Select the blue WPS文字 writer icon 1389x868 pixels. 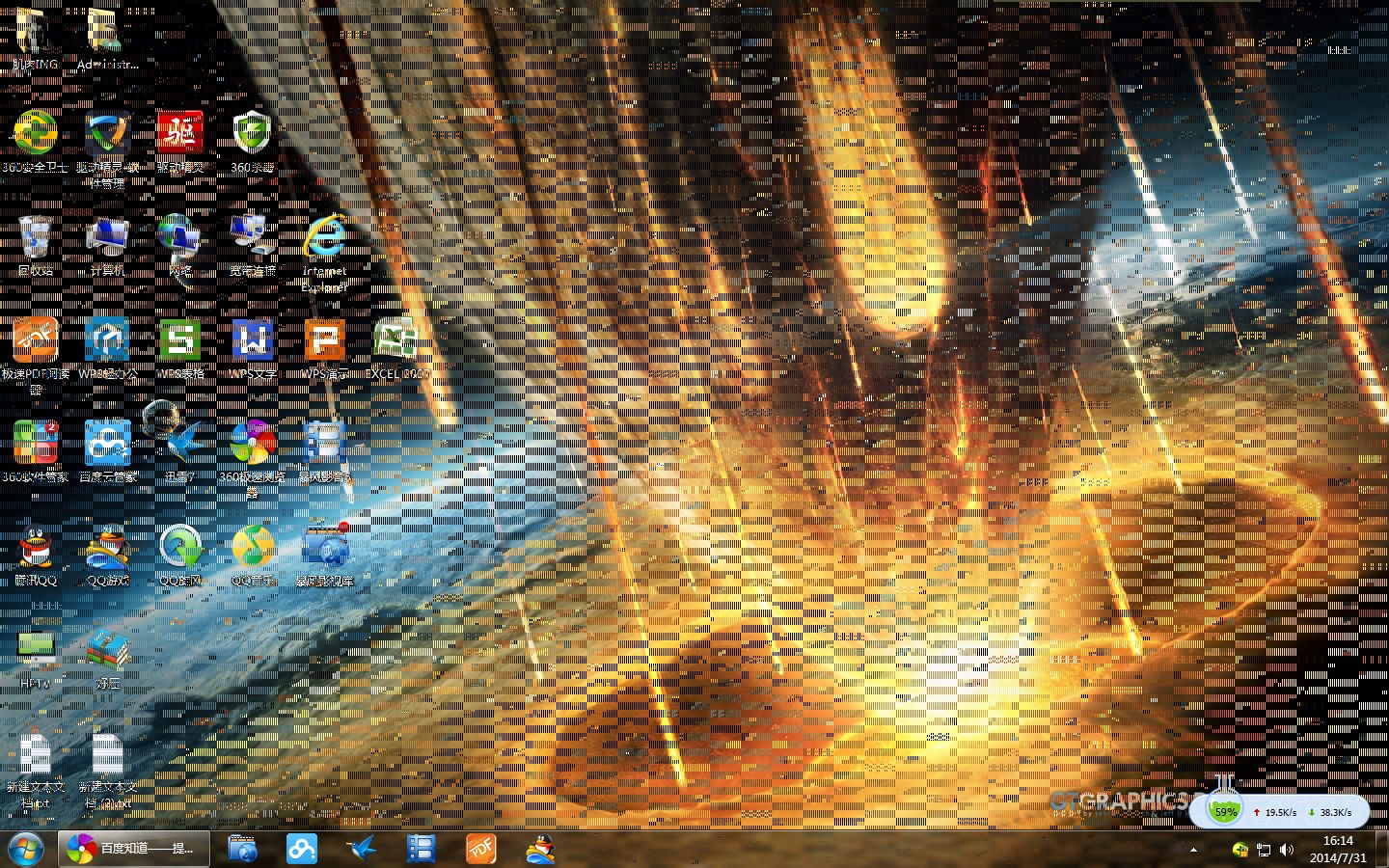click(253, 349)
